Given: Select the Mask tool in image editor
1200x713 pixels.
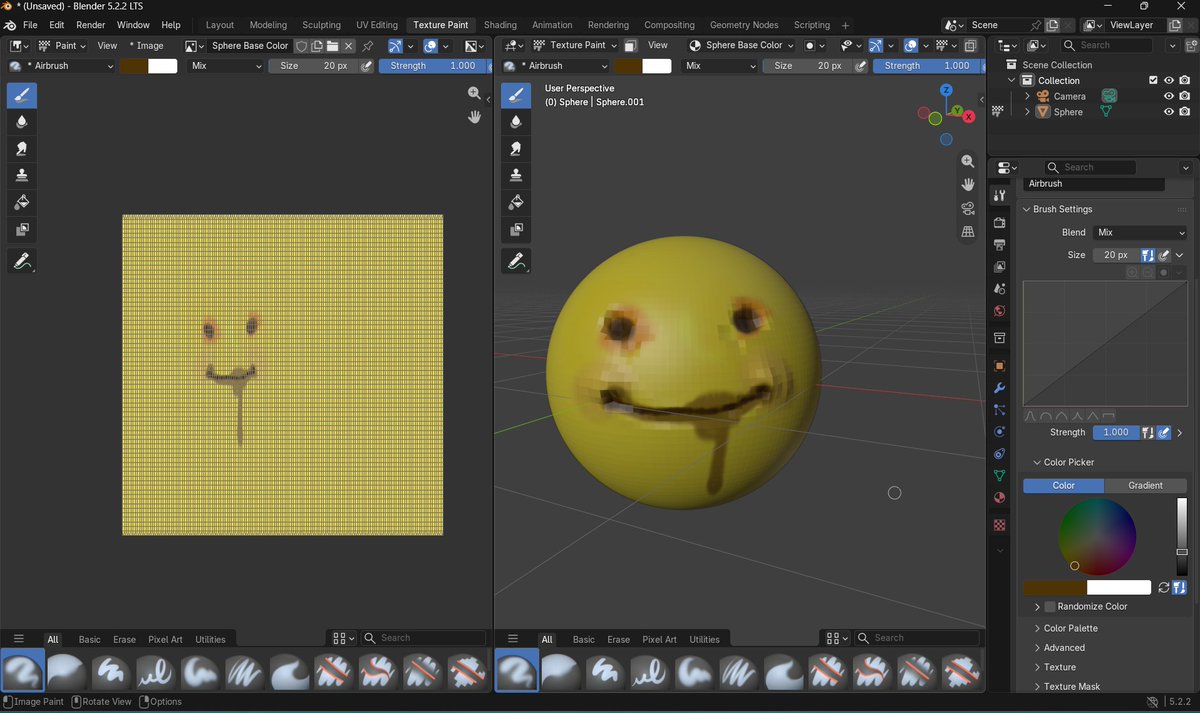Looking at the screenshot, I should tap(23, 229).
